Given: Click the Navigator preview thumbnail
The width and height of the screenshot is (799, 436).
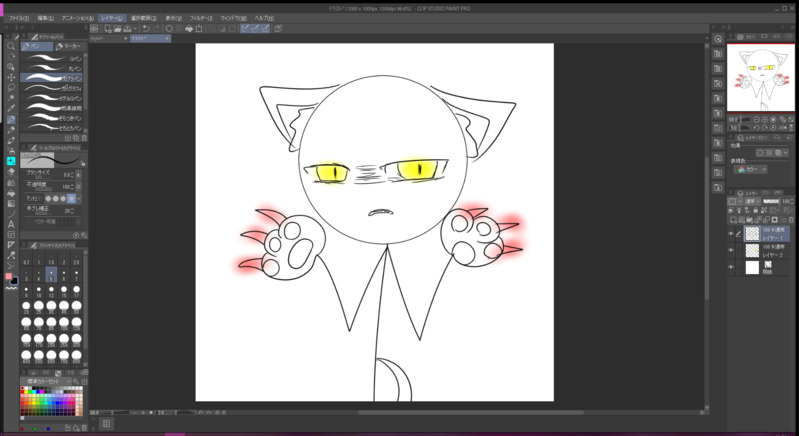Looking at the screenshot, I should [x=760, y=77].
